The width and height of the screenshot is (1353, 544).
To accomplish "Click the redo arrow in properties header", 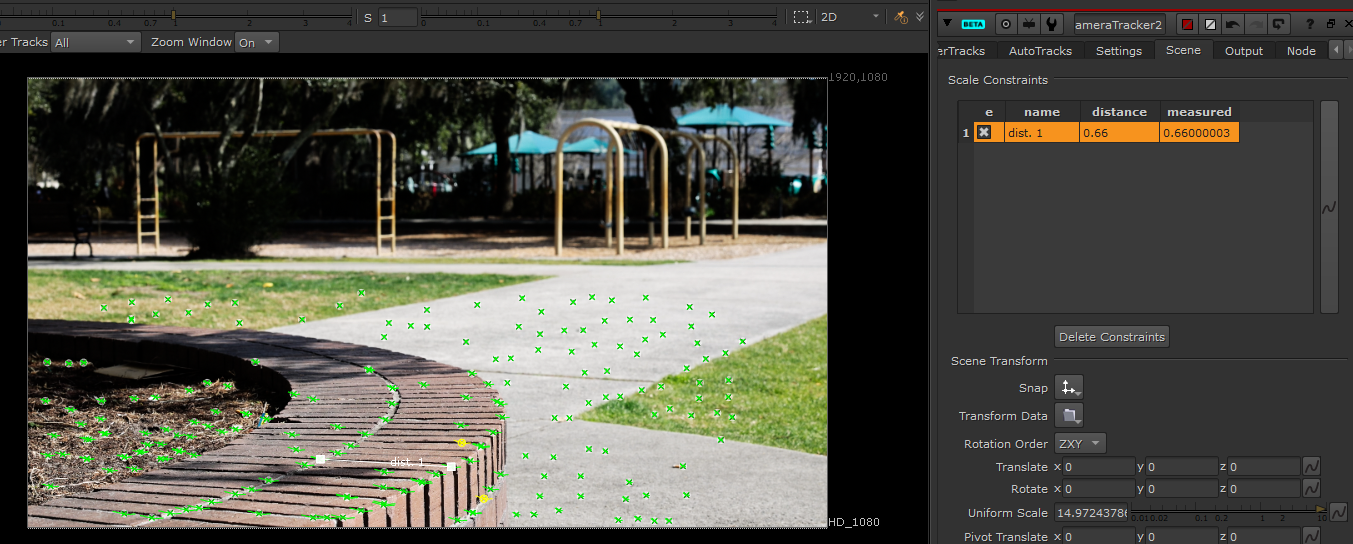I will 1256,24.
